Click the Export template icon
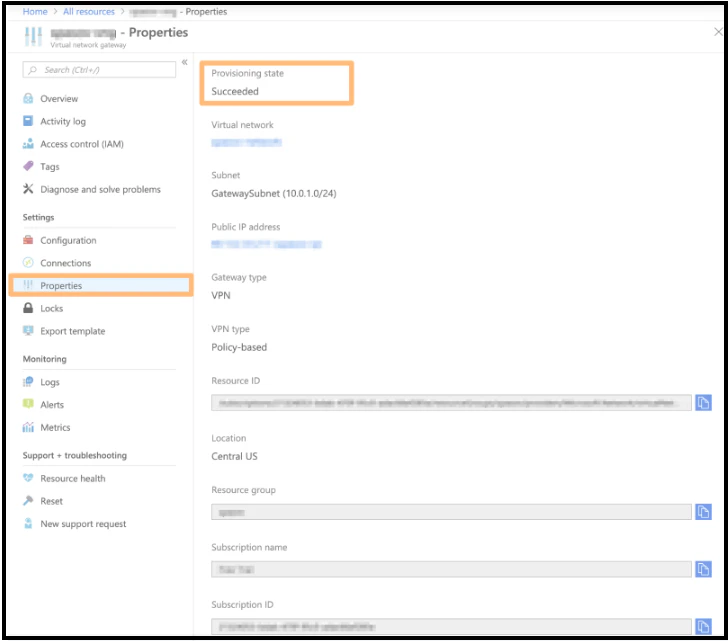The image size is (728, 641). click(x=28, y=330)
